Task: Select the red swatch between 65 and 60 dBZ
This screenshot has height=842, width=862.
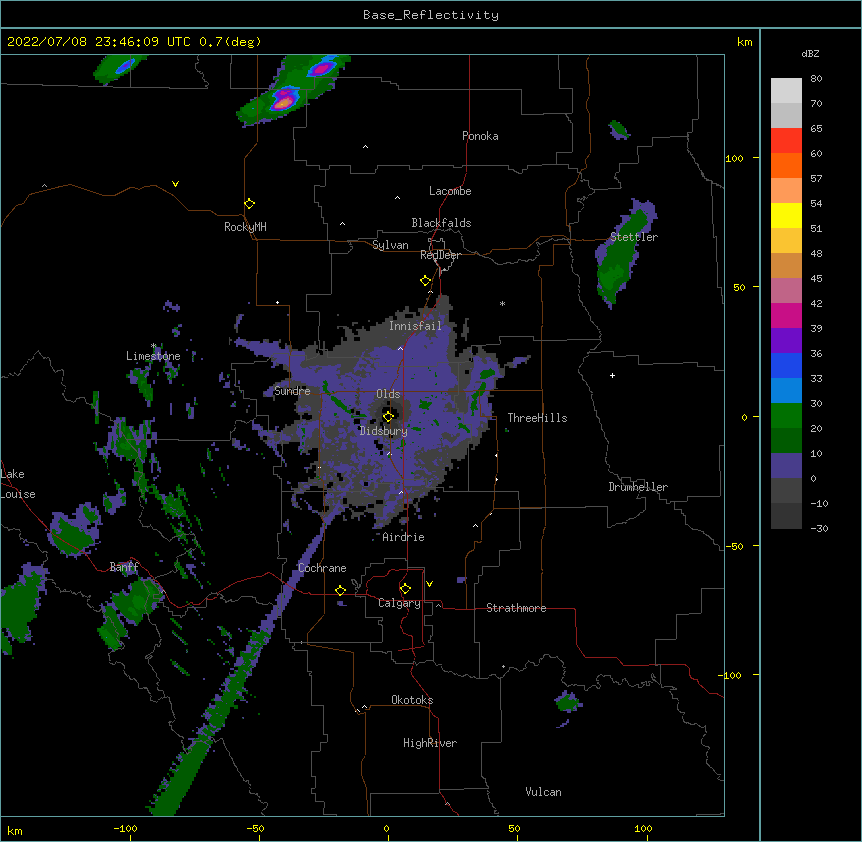Action: pos(786,141)
